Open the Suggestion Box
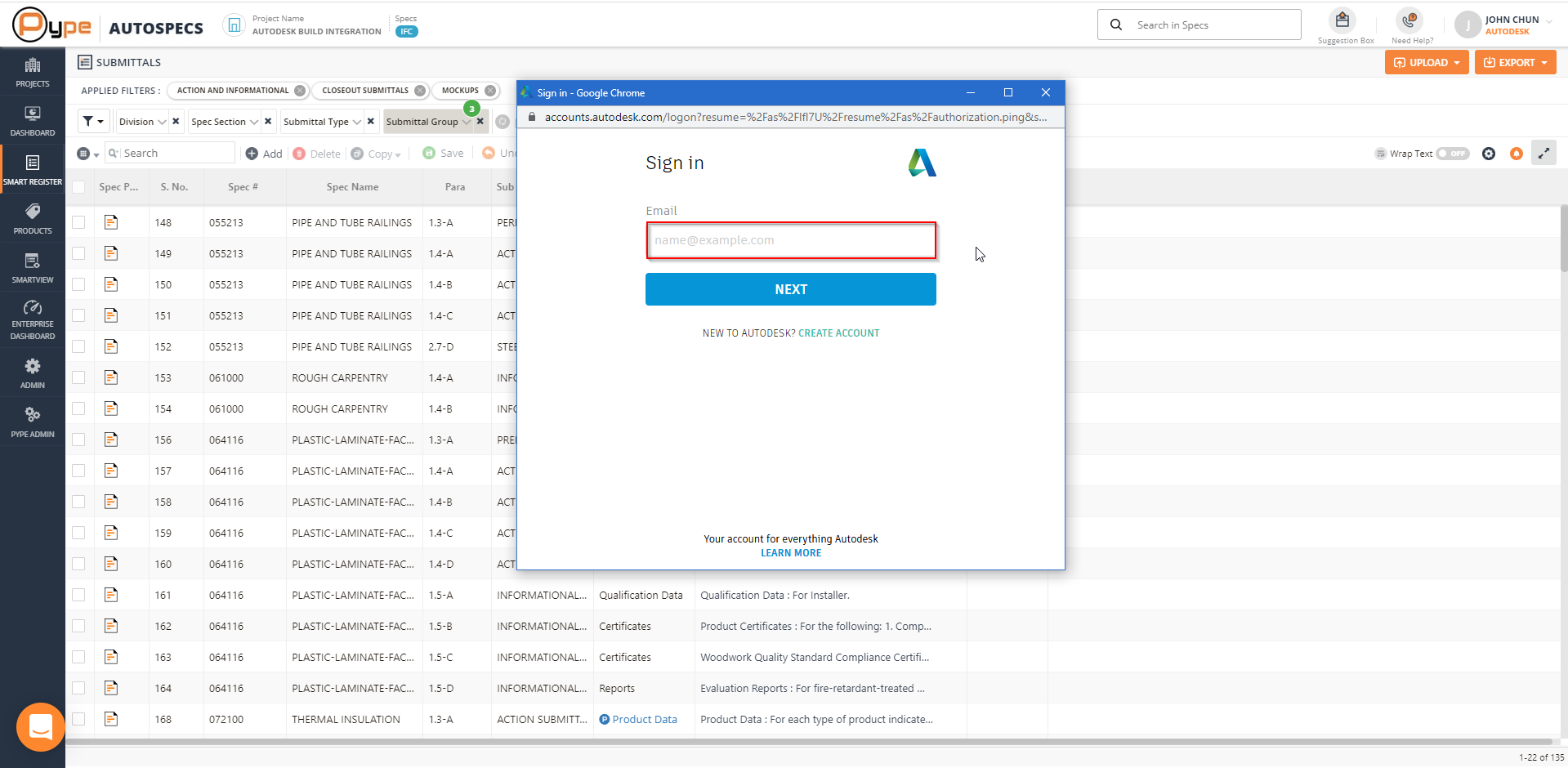The width and height of the screenshot is (1568, 768). pos(1342,21)
